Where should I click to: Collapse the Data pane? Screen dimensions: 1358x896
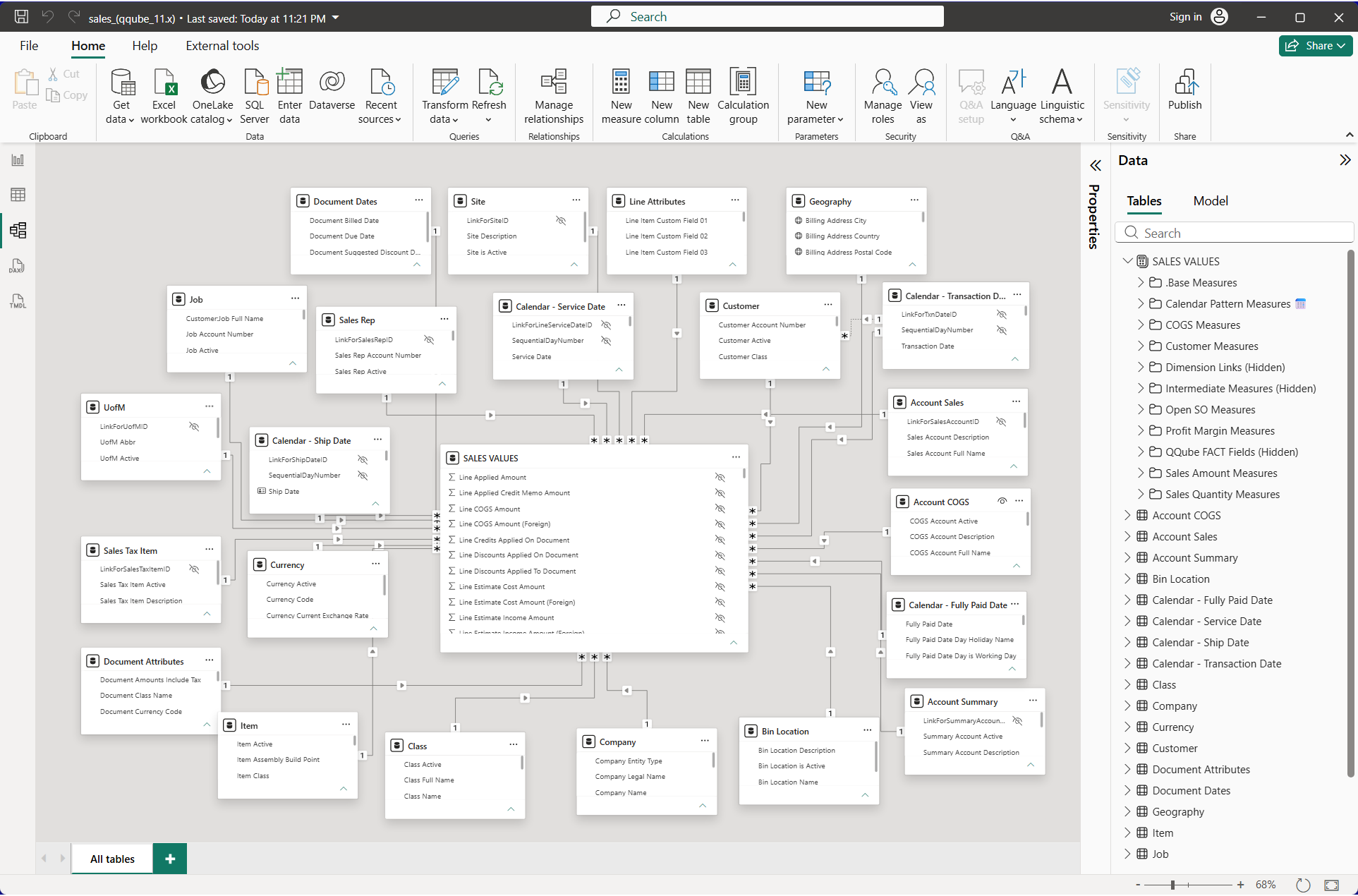1345,160
